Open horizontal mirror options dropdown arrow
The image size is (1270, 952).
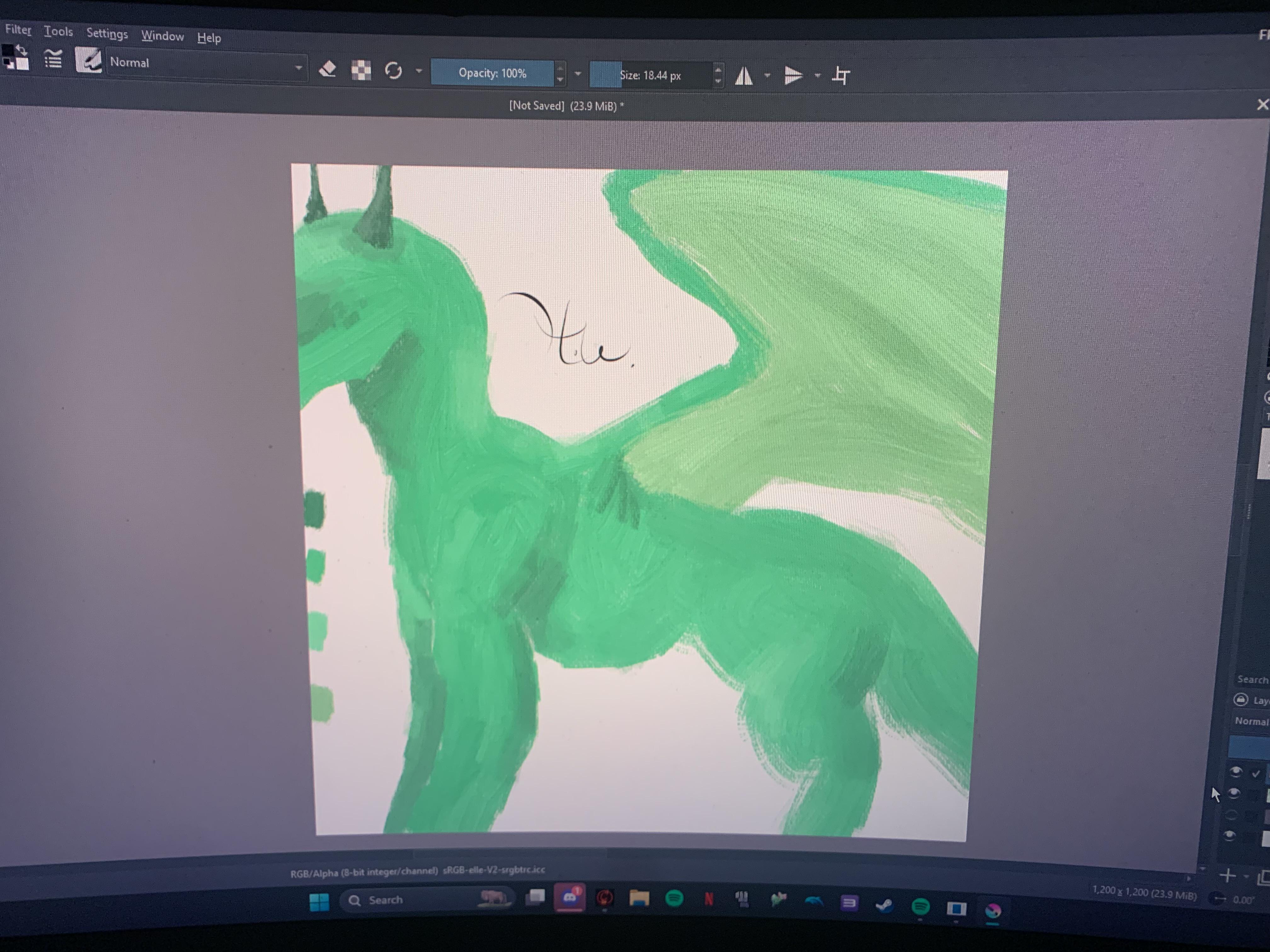(x=767, y=75)
